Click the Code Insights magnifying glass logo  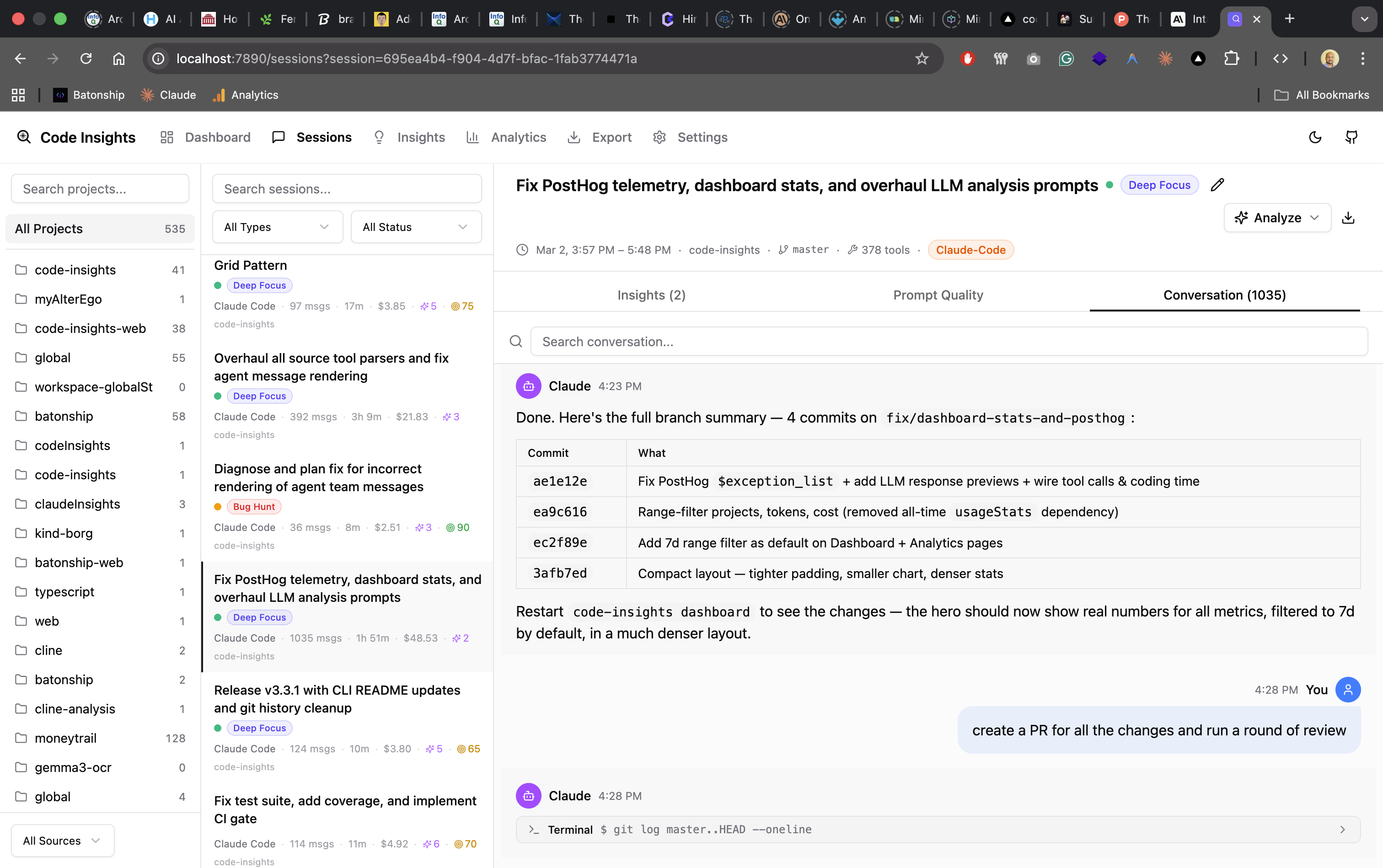coord(23,137)
